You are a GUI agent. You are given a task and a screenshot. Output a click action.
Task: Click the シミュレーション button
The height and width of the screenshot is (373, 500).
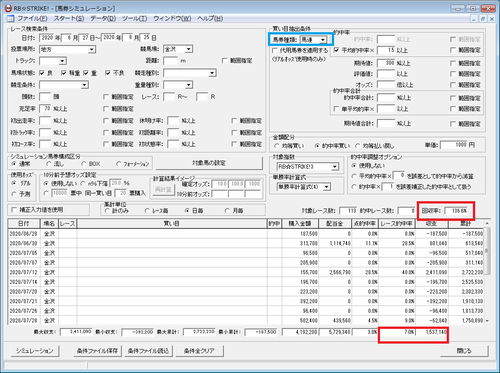[x=35, y=351]
